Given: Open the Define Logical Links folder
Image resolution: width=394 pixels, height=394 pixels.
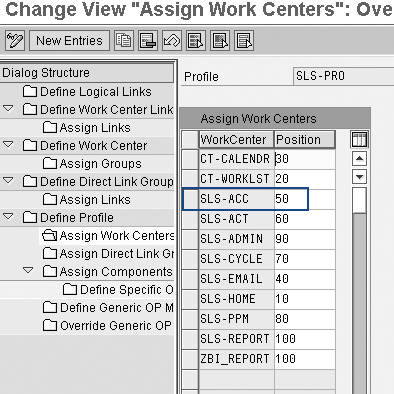Looking at the screenshot, I should point(87,92).
